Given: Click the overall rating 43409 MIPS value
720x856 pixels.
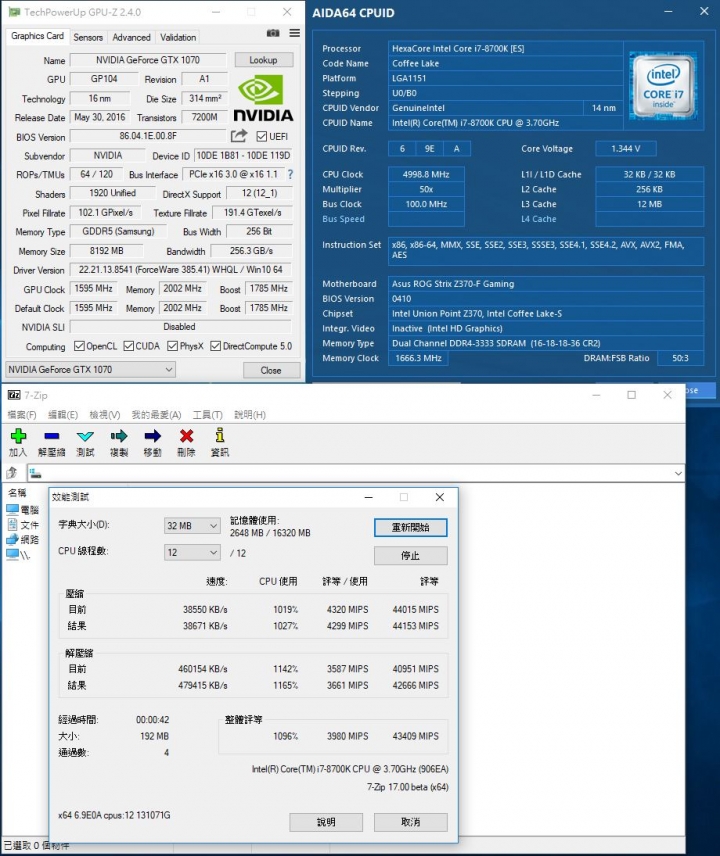Looking at the screenshot, I should [415, 736].
